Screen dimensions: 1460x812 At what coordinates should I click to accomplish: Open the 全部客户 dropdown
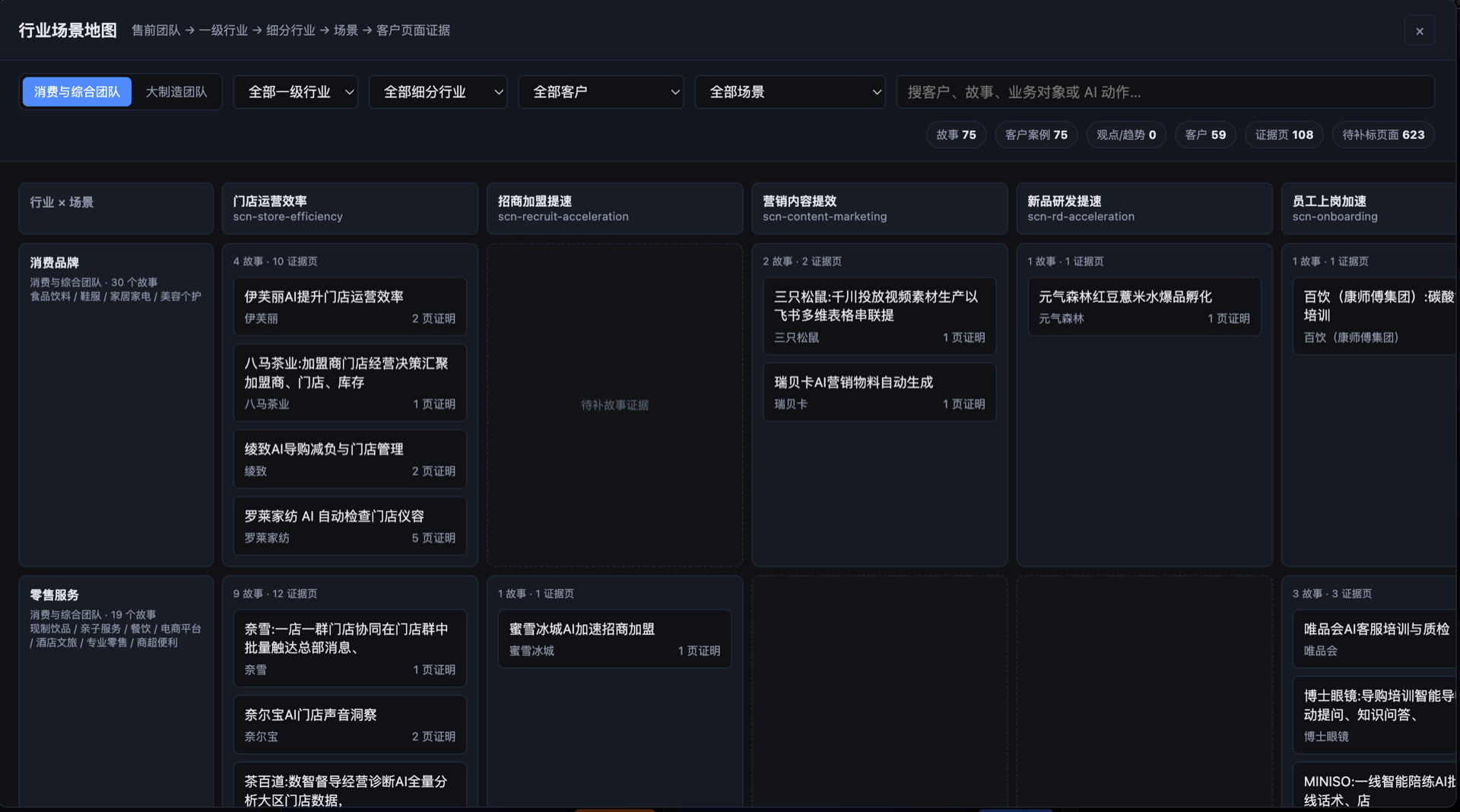pos(601,92)
